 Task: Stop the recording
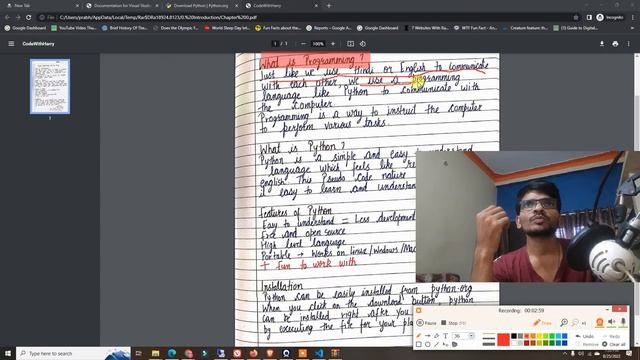[453, 323]
